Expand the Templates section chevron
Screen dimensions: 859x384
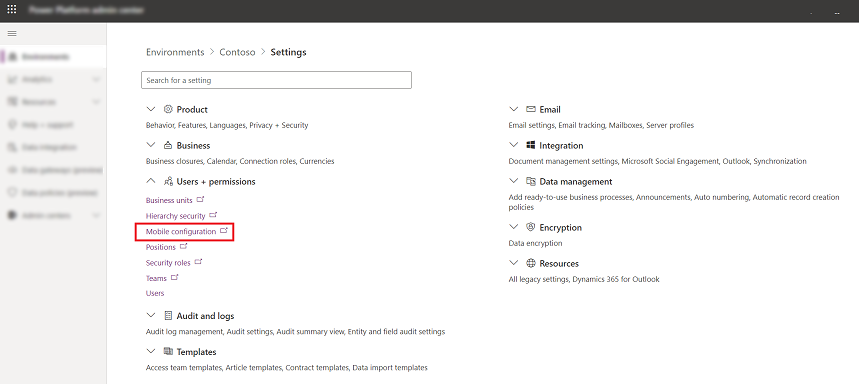tap(151, 352)
